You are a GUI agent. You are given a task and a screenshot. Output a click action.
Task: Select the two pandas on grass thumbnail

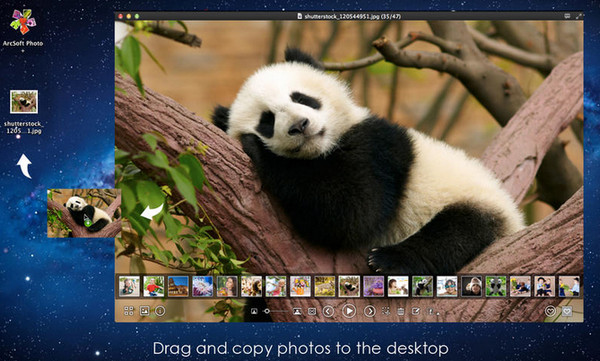coord(496,286)
